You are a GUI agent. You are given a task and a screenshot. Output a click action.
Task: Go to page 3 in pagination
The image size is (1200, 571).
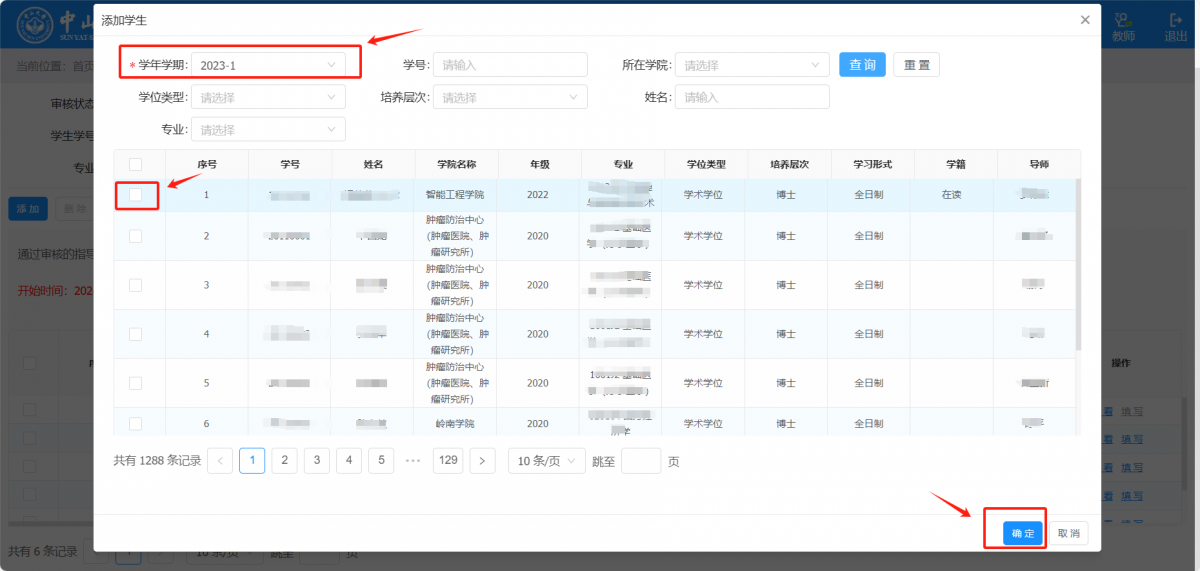tap(317, 461)
